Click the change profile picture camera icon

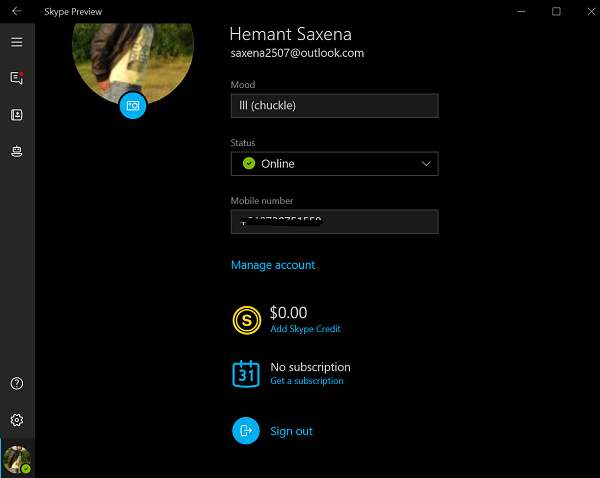(133, 105)
